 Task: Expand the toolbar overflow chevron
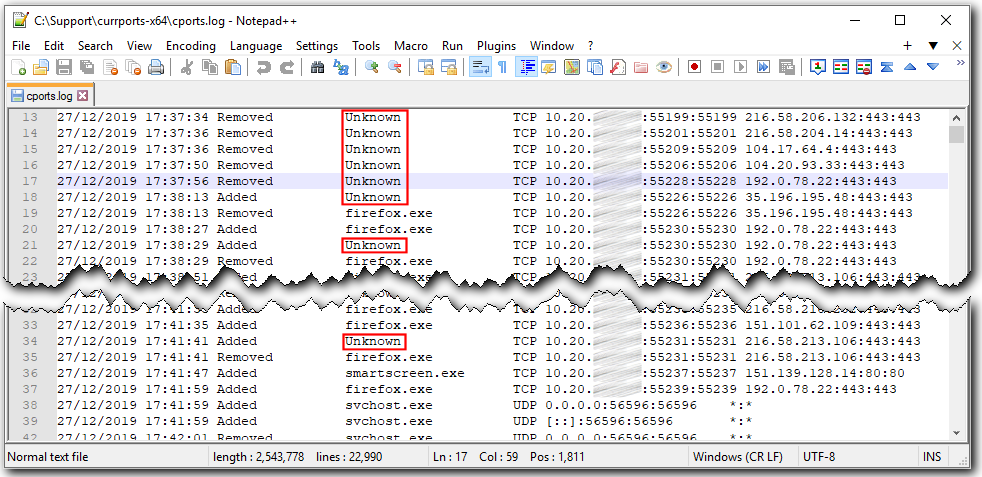[960, 63]
